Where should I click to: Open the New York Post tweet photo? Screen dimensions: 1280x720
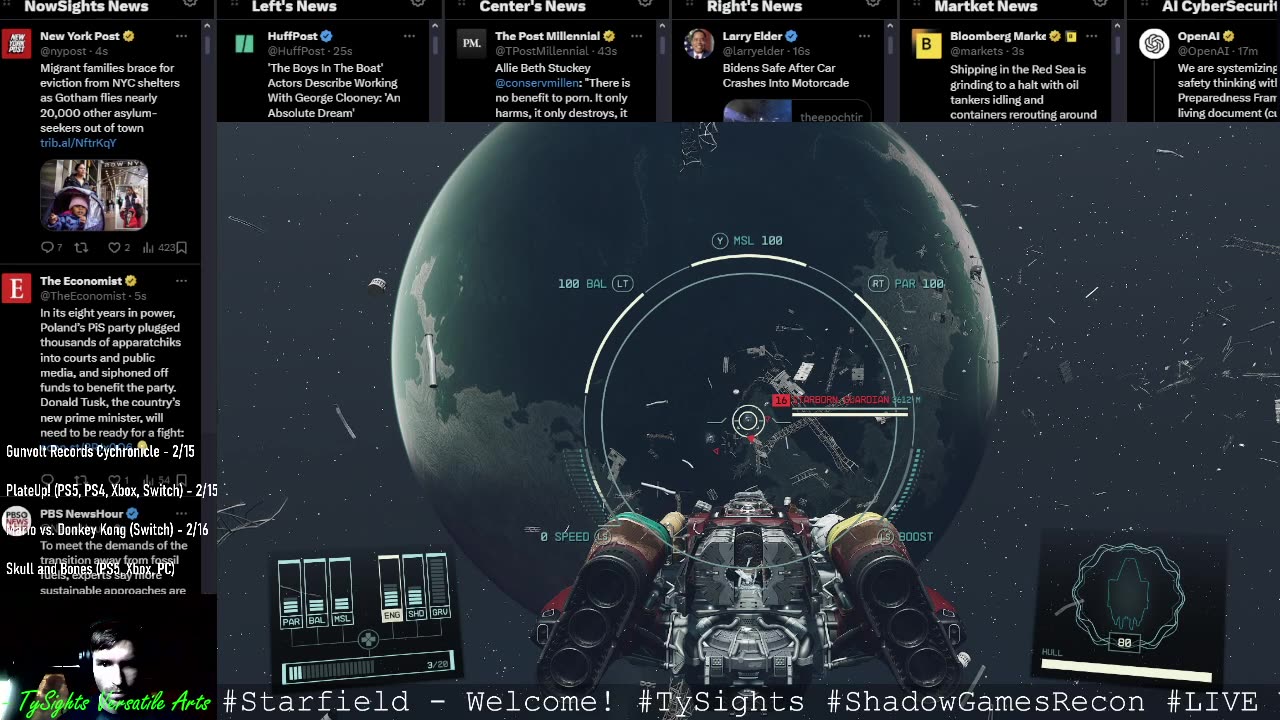click(x=94, y=195)
